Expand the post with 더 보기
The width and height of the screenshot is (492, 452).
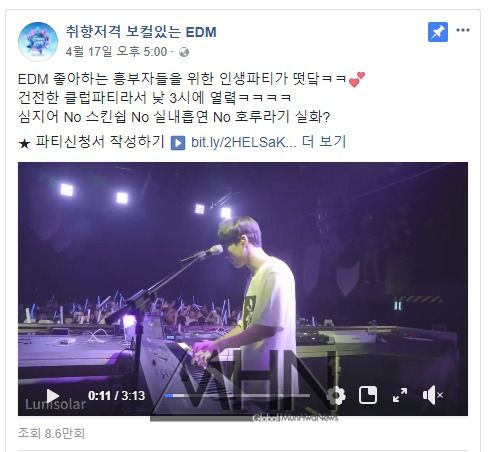[x=324, y=142]
